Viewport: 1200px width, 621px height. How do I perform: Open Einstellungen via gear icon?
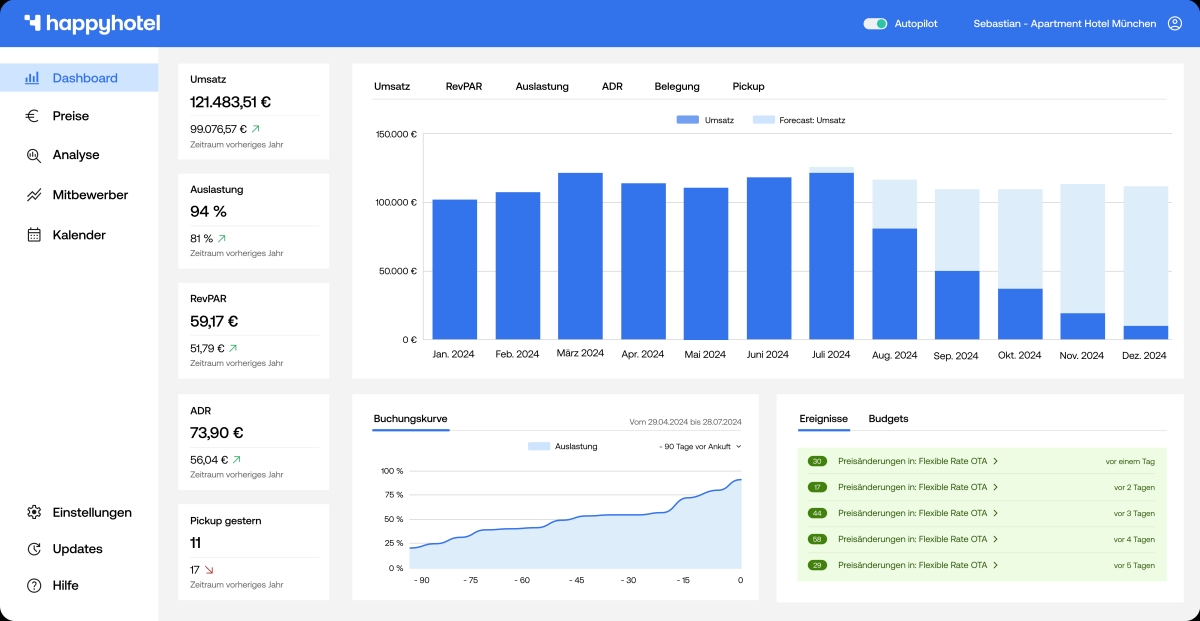[x=33, y=512]
